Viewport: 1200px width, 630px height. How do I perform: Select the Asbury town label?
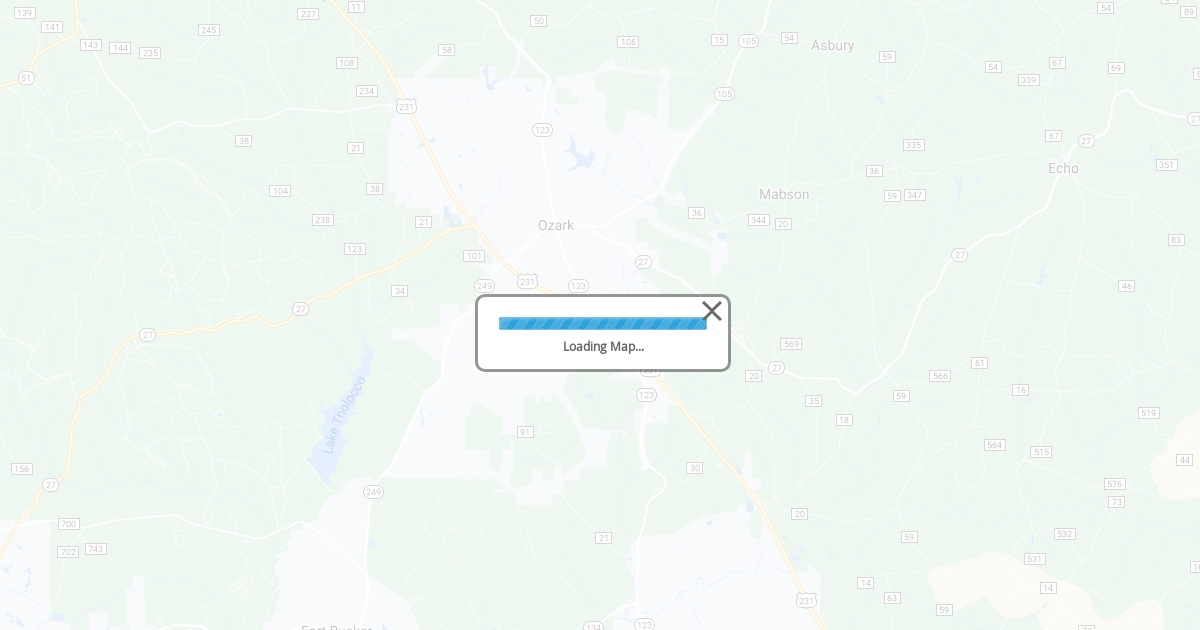[x=832, y=45]
